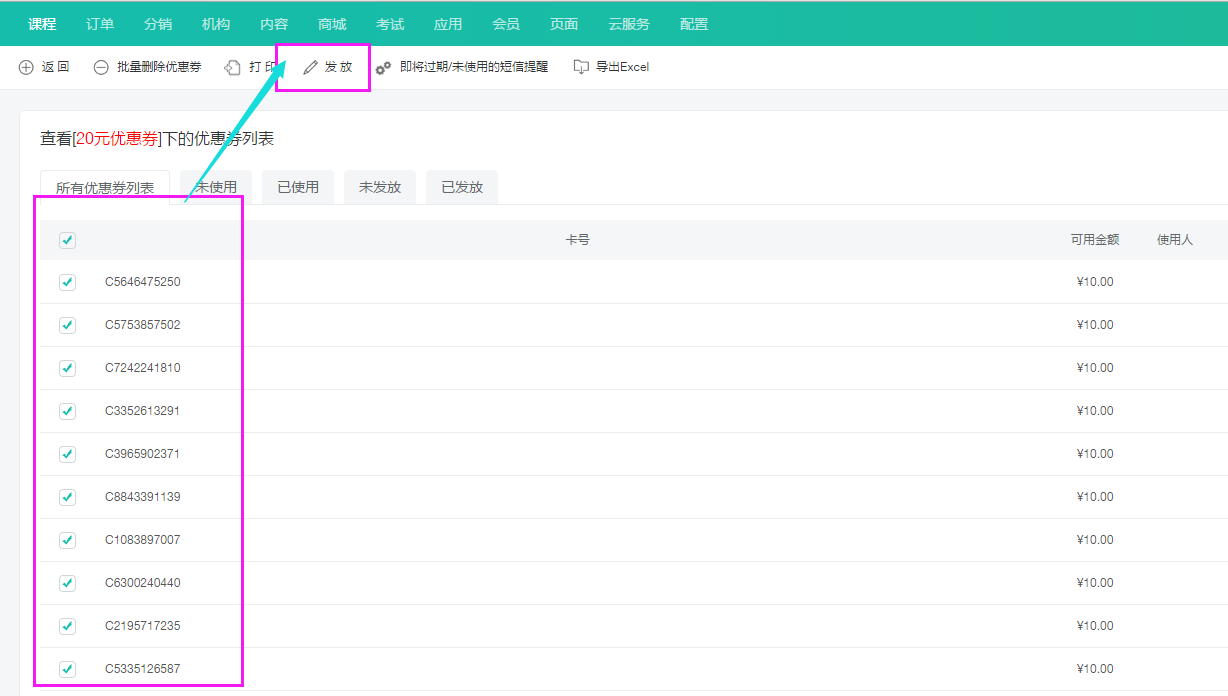Click the pencil icon for 发放
Image resolution: width=1228 pixels, height=696 pixels.
(310, 67)
